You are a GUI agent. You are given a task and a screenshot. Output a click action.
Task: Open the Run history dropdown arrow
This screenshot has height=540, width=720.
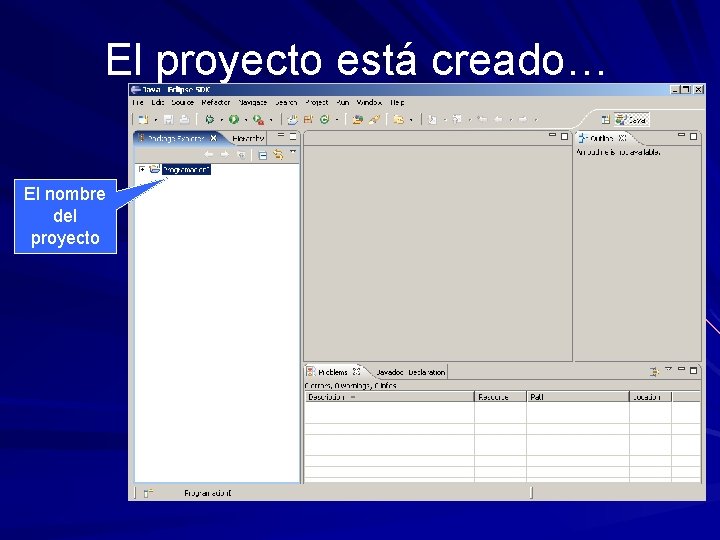pos(246,120)
